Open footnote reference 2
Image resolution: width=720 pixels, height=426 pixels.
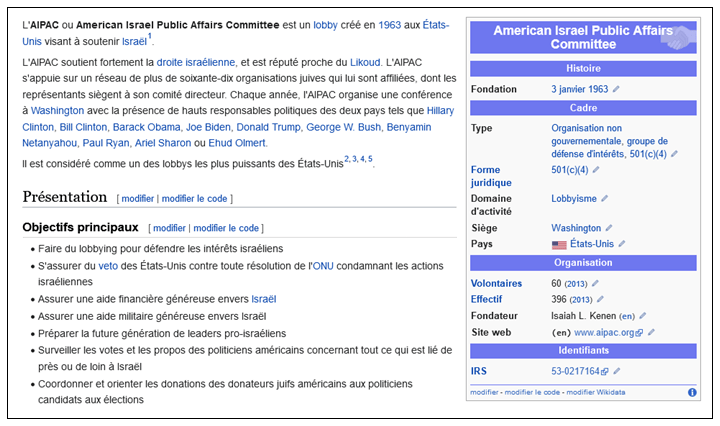[x=347, y=159]
